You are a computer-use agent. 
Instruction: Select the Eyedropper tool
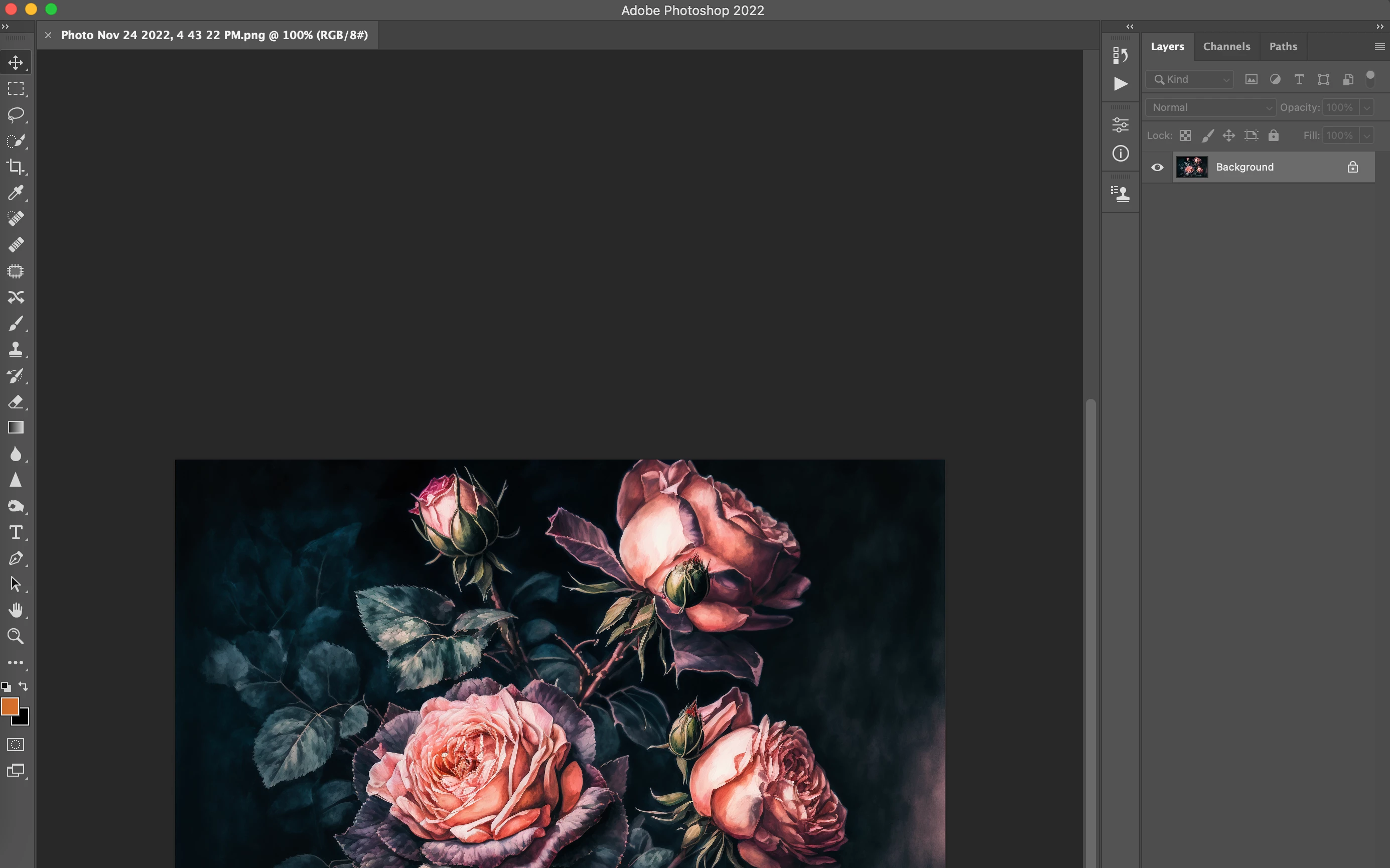point(16,193)
